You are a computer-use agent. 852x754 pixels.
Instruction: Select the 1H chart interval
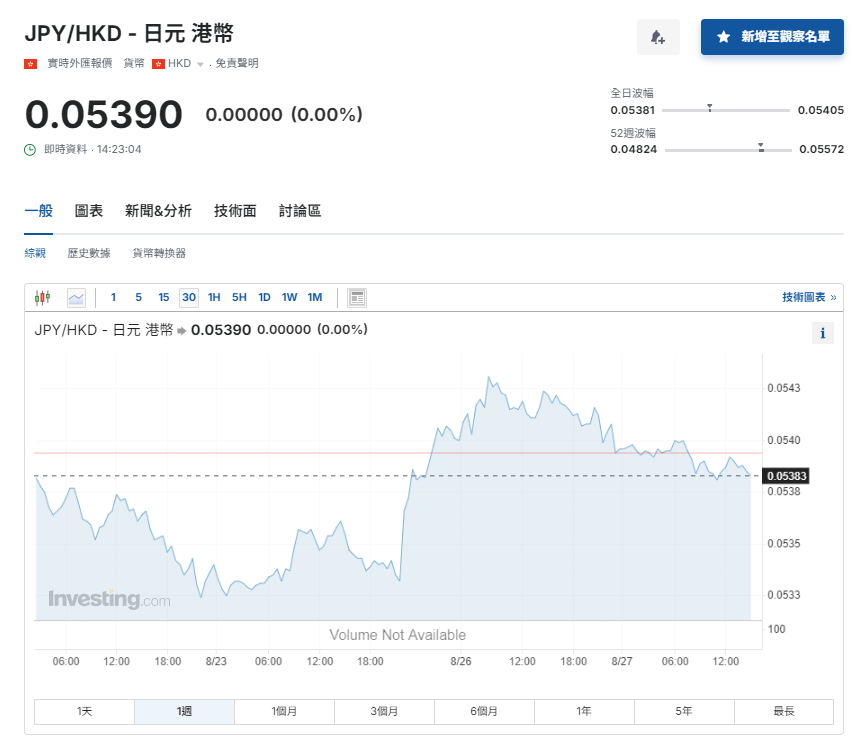click(x=214, y=297)
